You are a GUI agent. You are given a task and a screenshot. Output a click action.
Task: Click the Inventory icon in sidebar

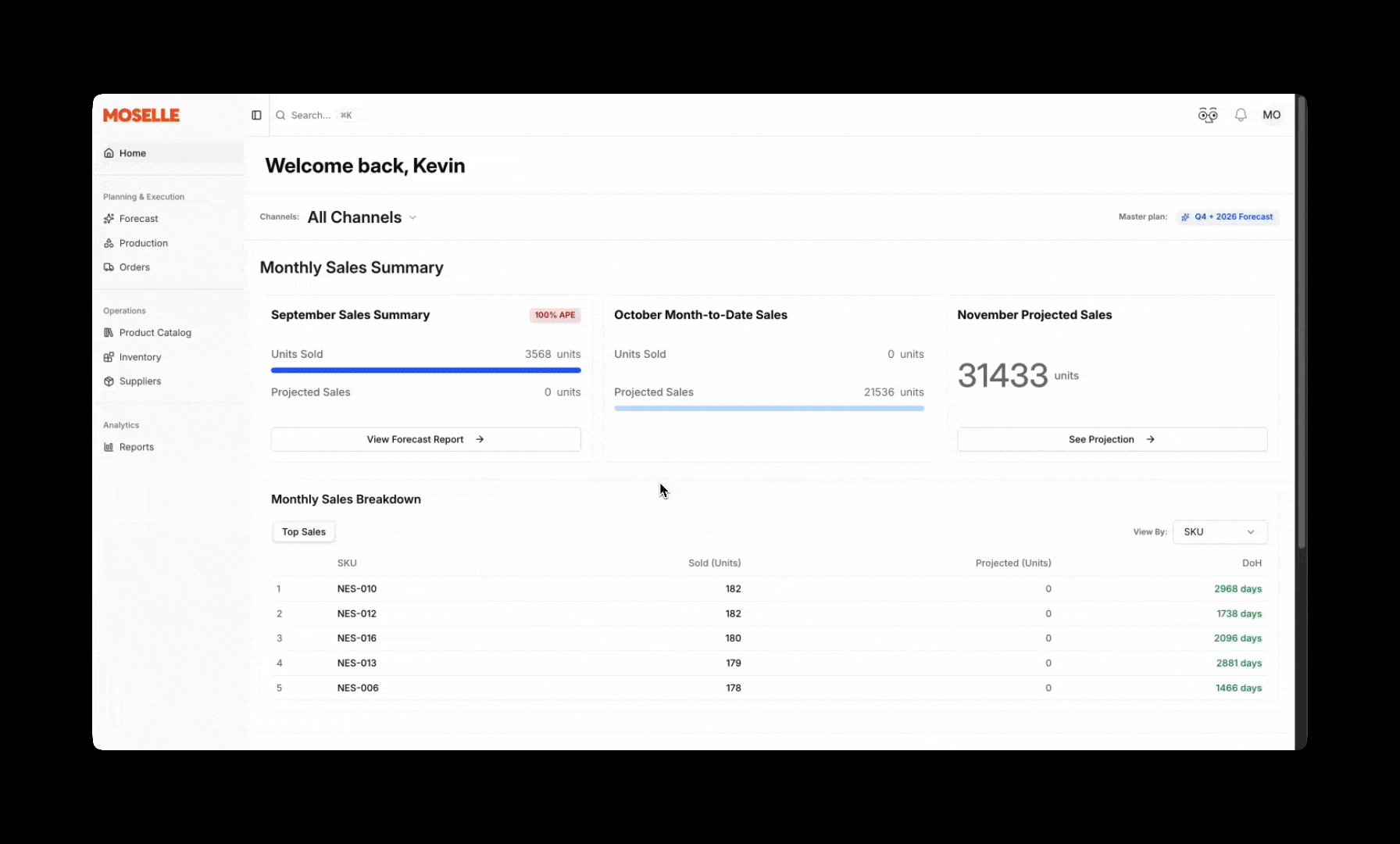click(x=109, y=357)
